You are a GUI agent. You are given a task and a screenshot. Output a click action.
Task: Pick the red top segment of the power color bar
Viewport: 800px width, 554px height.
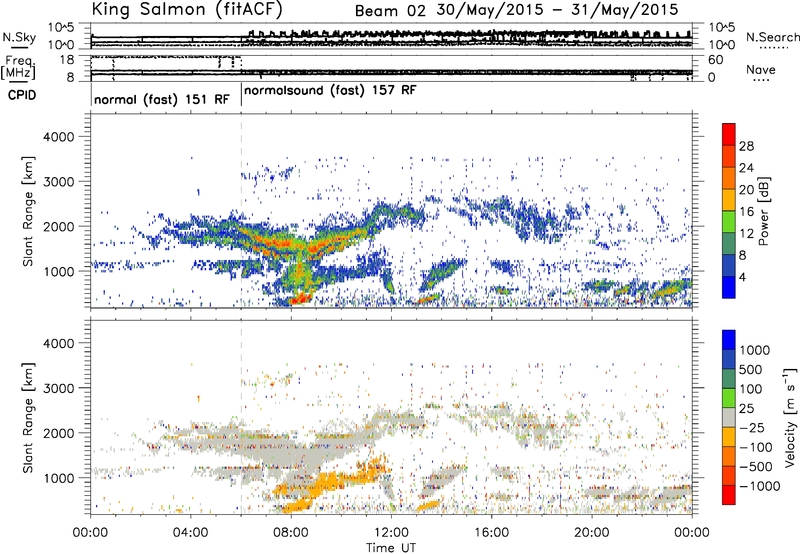pyautogui.click(x=729, y=134)
